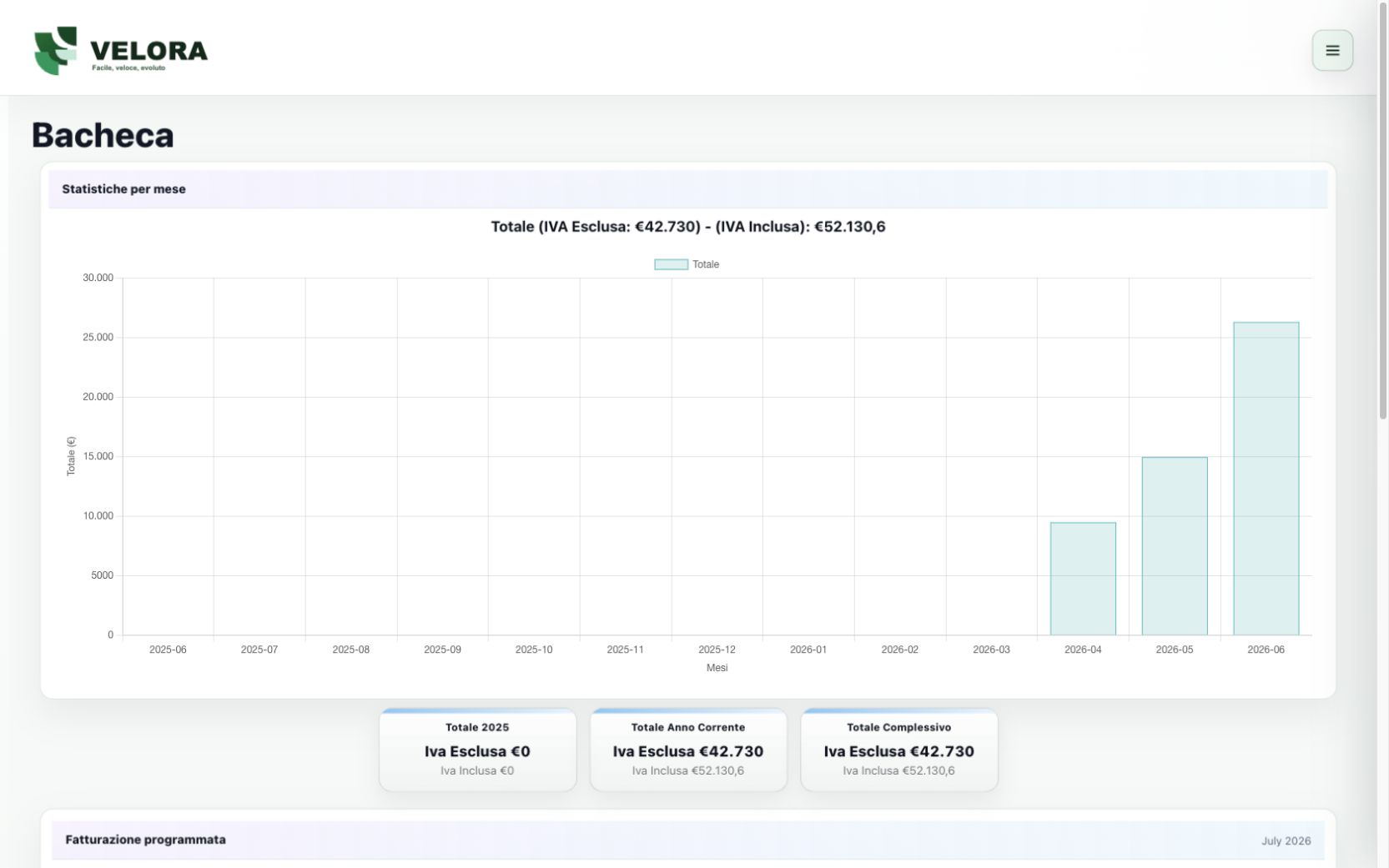Click the 2025-07 axis label
This screenshot has width=1389, height=868.
259,650
